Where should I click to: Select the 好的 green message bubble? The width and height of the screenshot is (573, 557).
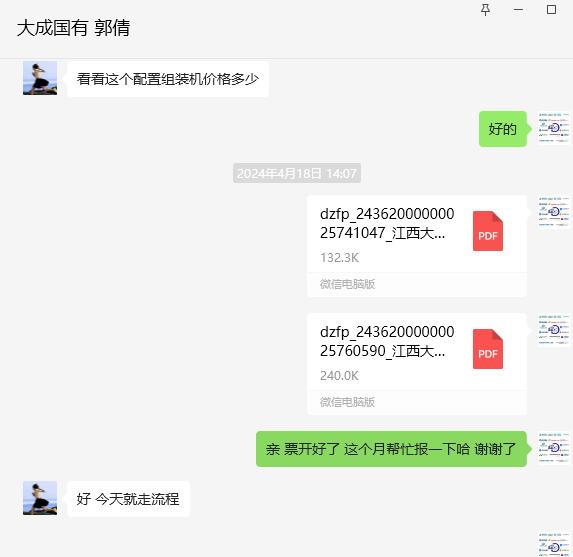(503, 129)
